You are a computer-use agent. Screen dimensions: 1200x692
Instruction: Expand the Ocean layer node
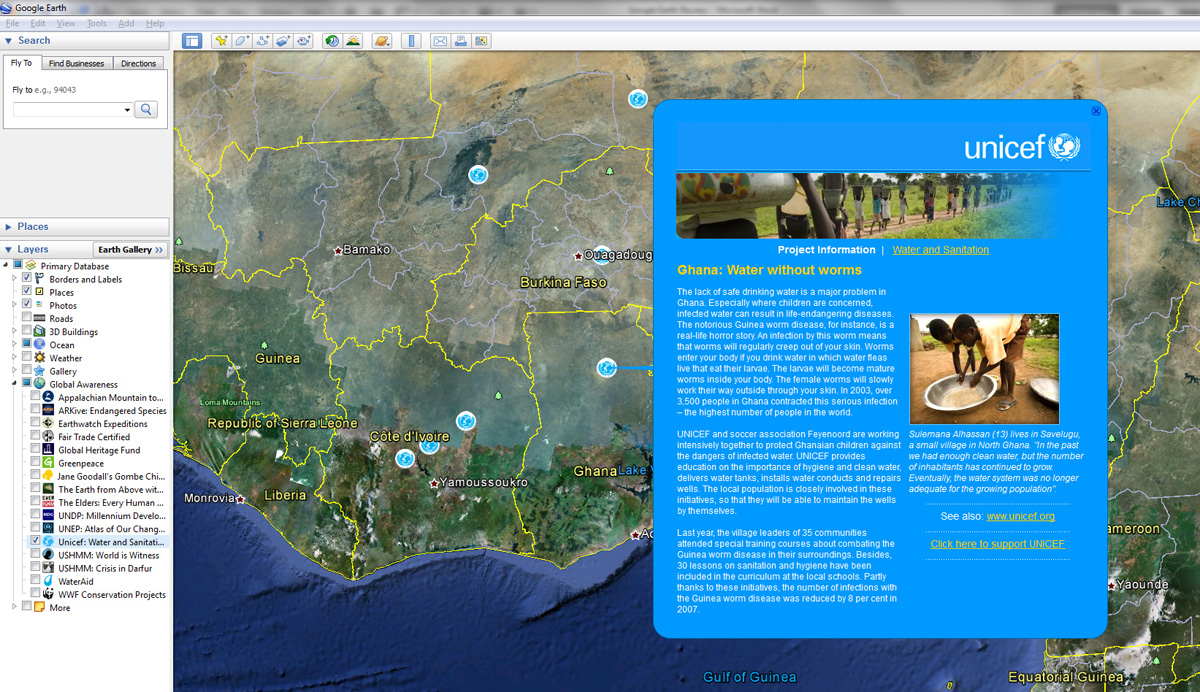point(15,345)
